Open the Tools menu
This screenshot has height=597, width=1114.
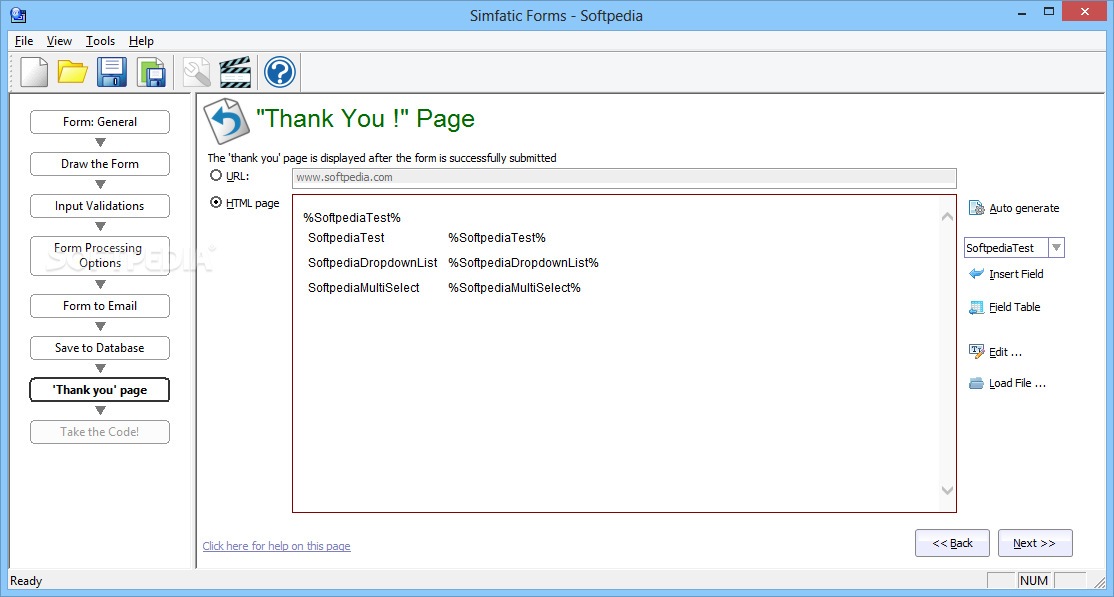(x=100, y=41)
